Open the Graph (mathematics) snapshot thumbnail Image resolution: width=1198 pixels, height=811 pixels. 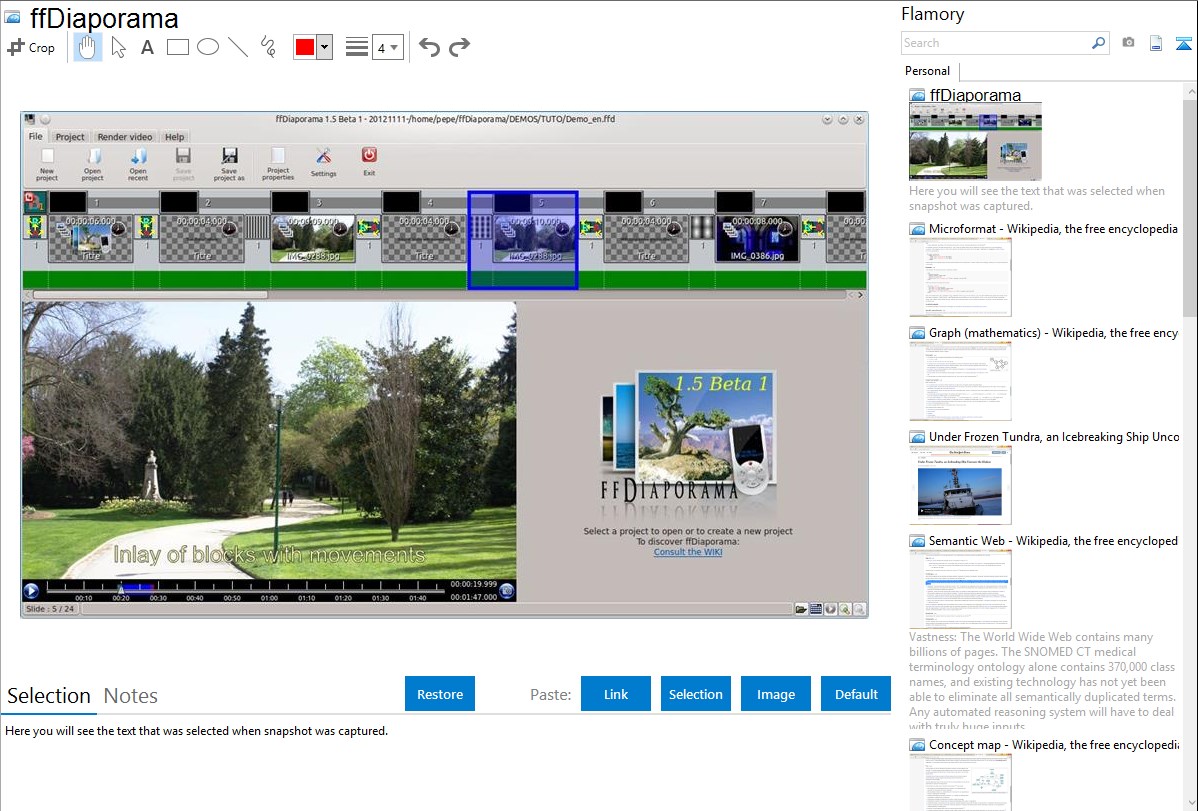(x=960, y=381)
